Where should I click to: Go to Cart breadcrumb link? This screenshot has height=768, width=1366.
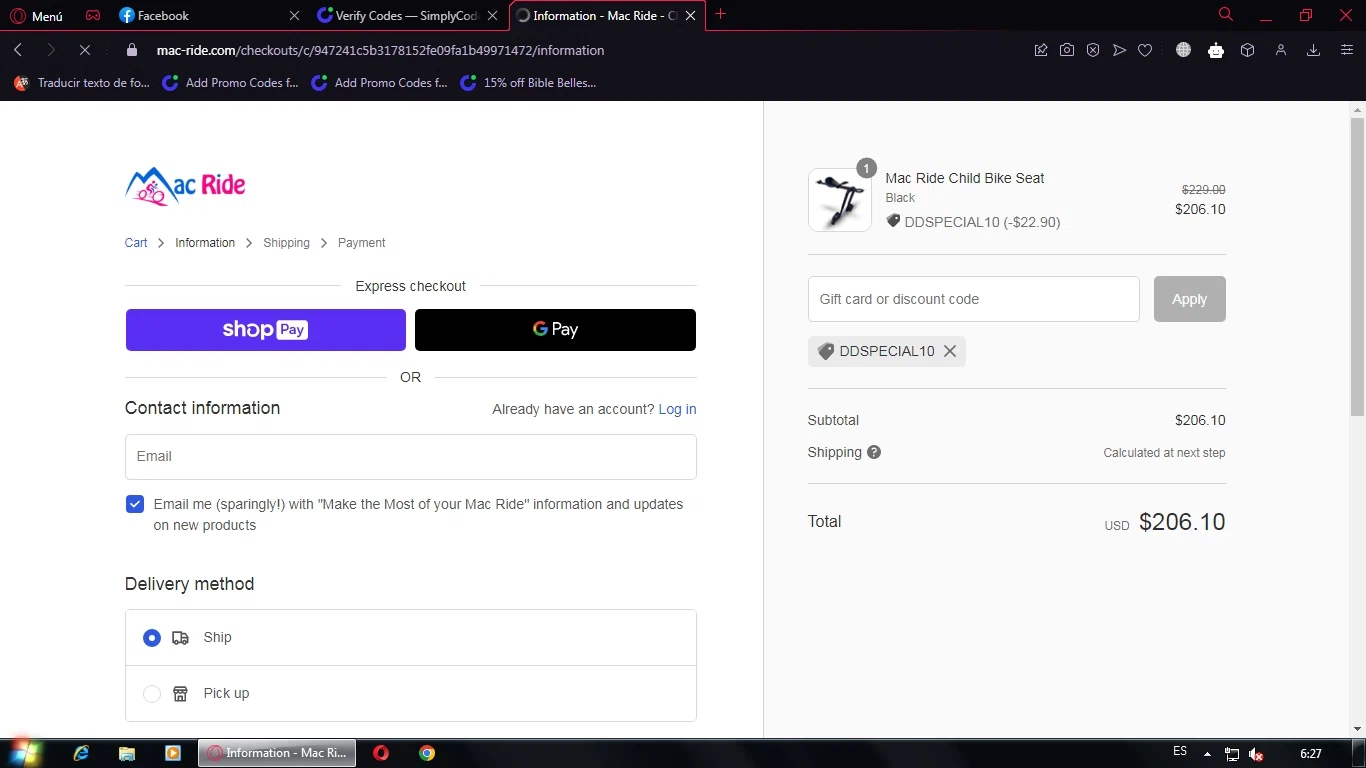click(x=136, y=243)
